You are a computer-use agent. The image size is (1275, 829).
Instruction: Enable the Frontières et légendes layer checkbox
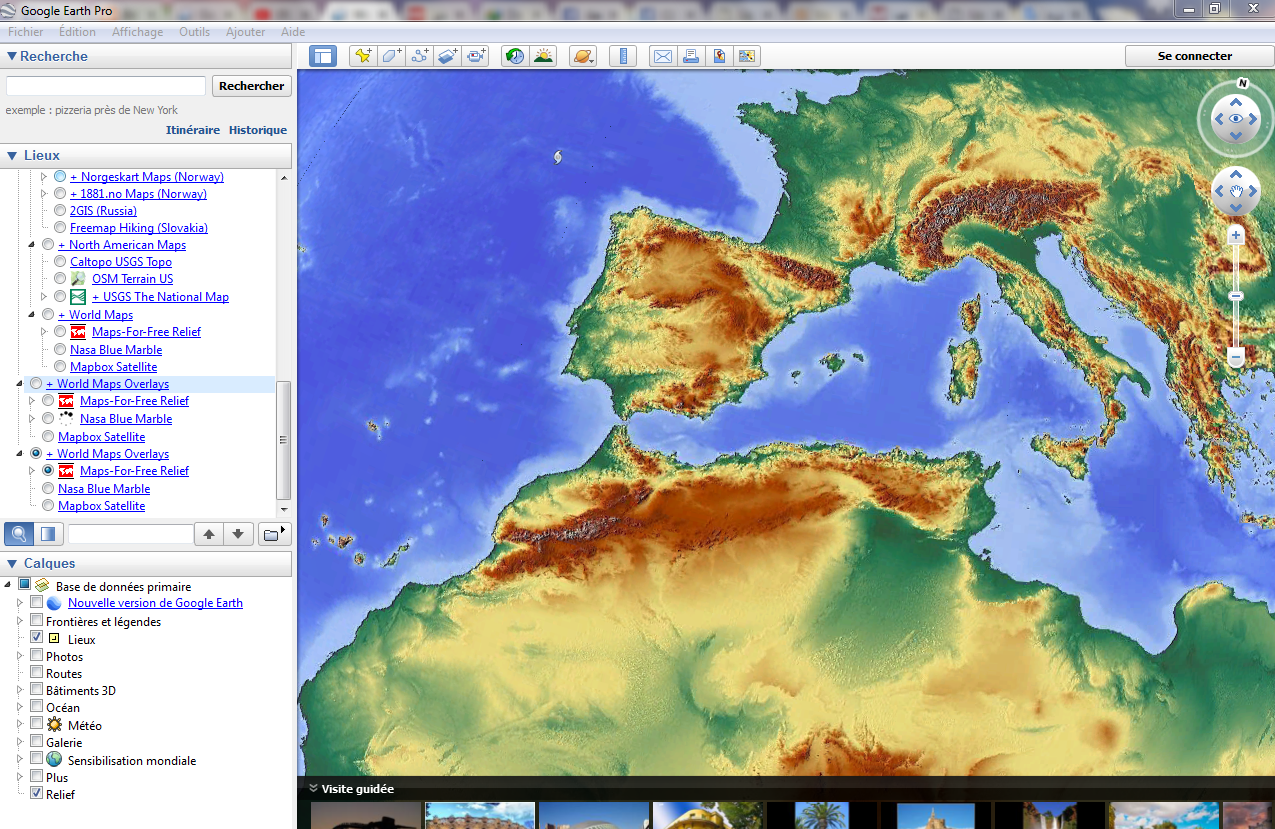pos(36,621)
